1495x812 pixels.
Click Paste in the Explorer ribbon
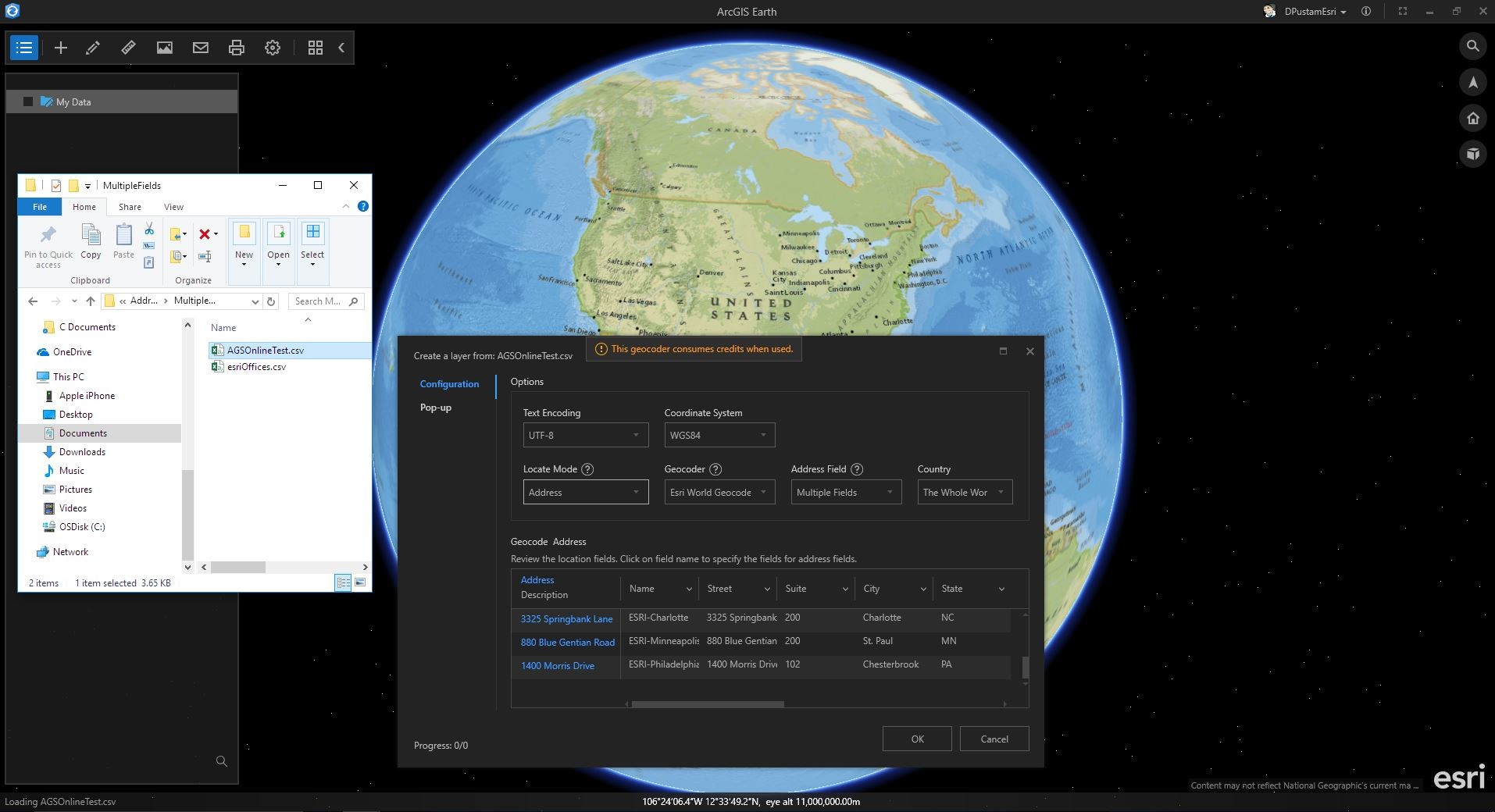point(123,241)
